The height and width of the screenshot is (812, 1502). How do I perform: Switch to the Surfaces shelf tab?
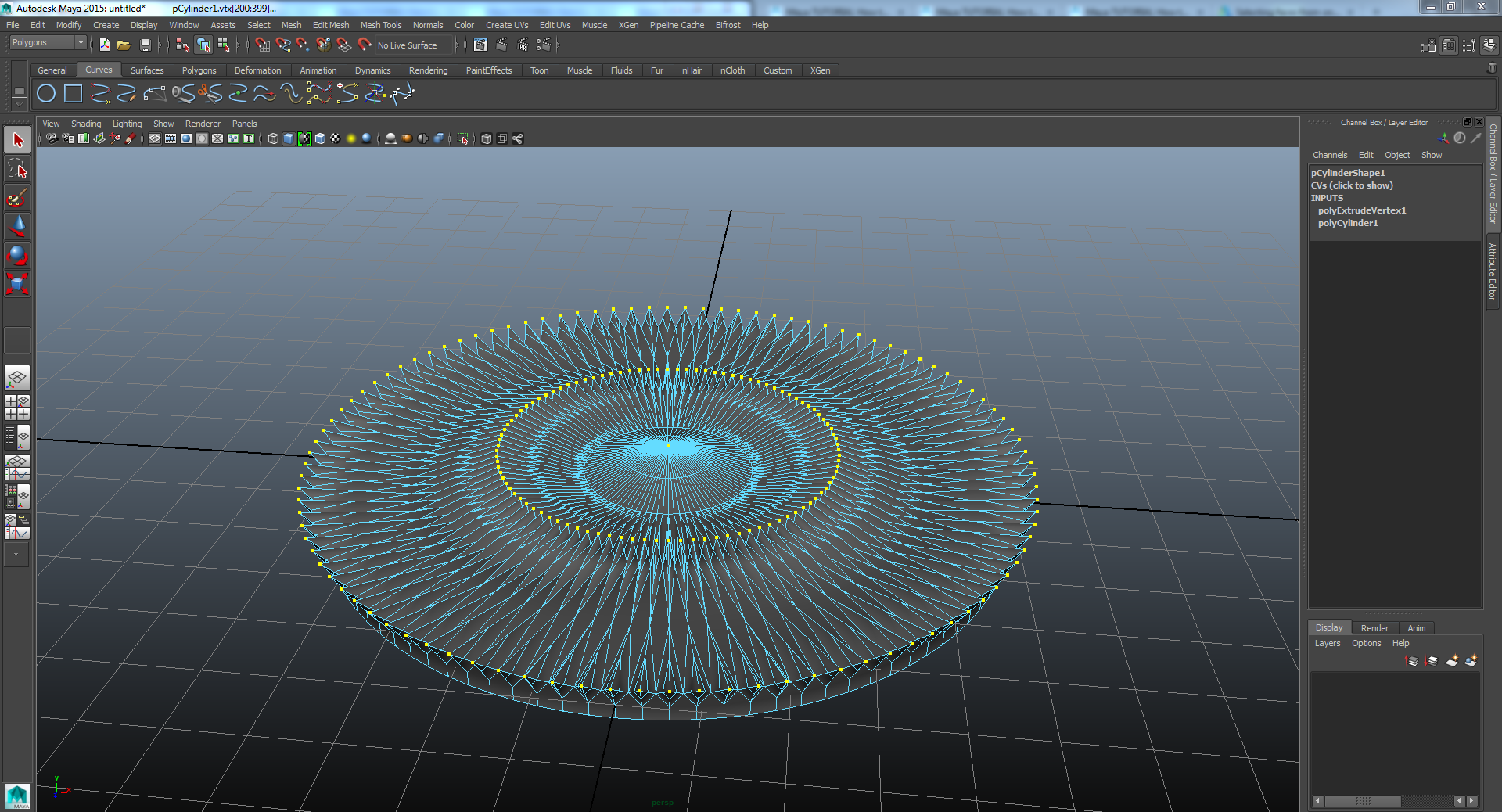point(147,70)
